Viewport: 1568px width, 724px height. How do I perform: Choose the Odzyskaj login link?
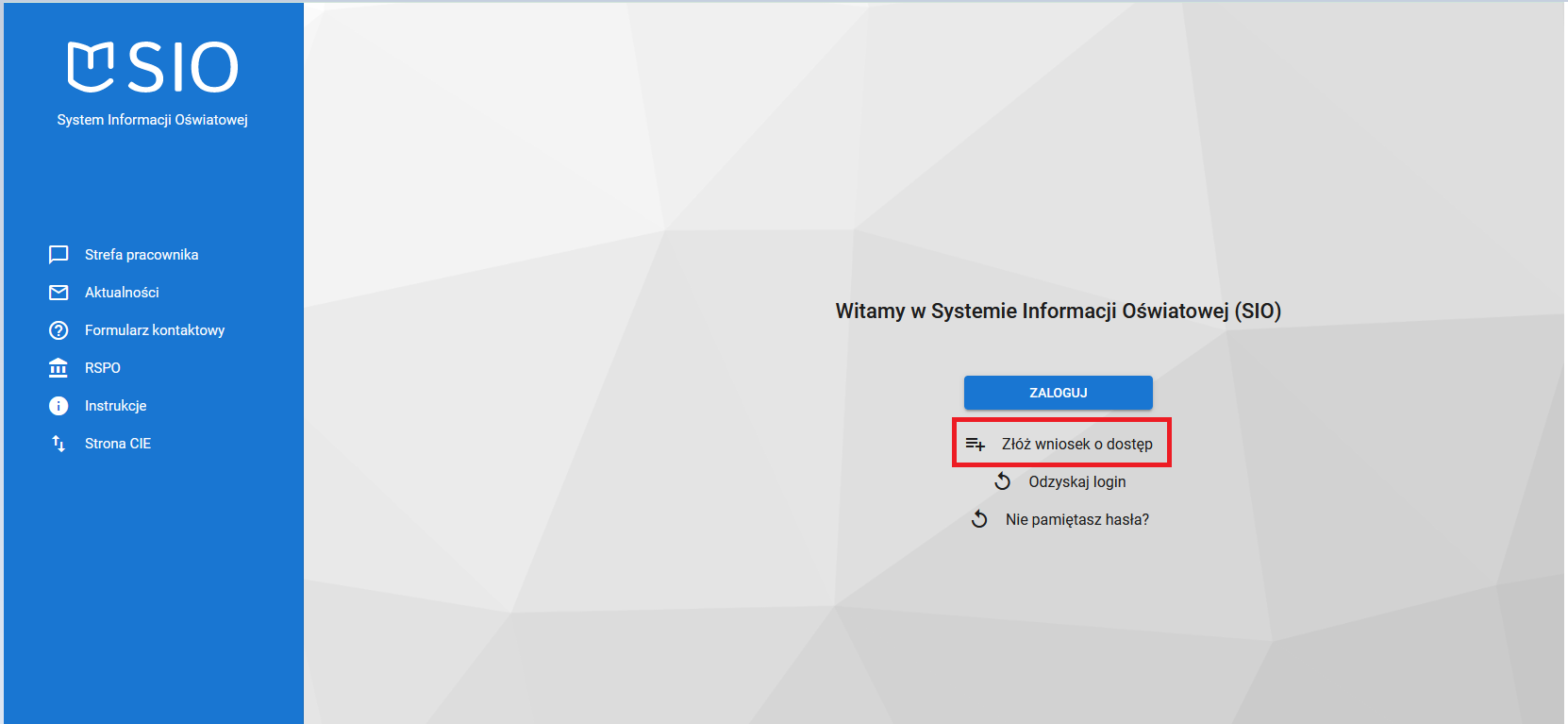tap(1076, 482)
